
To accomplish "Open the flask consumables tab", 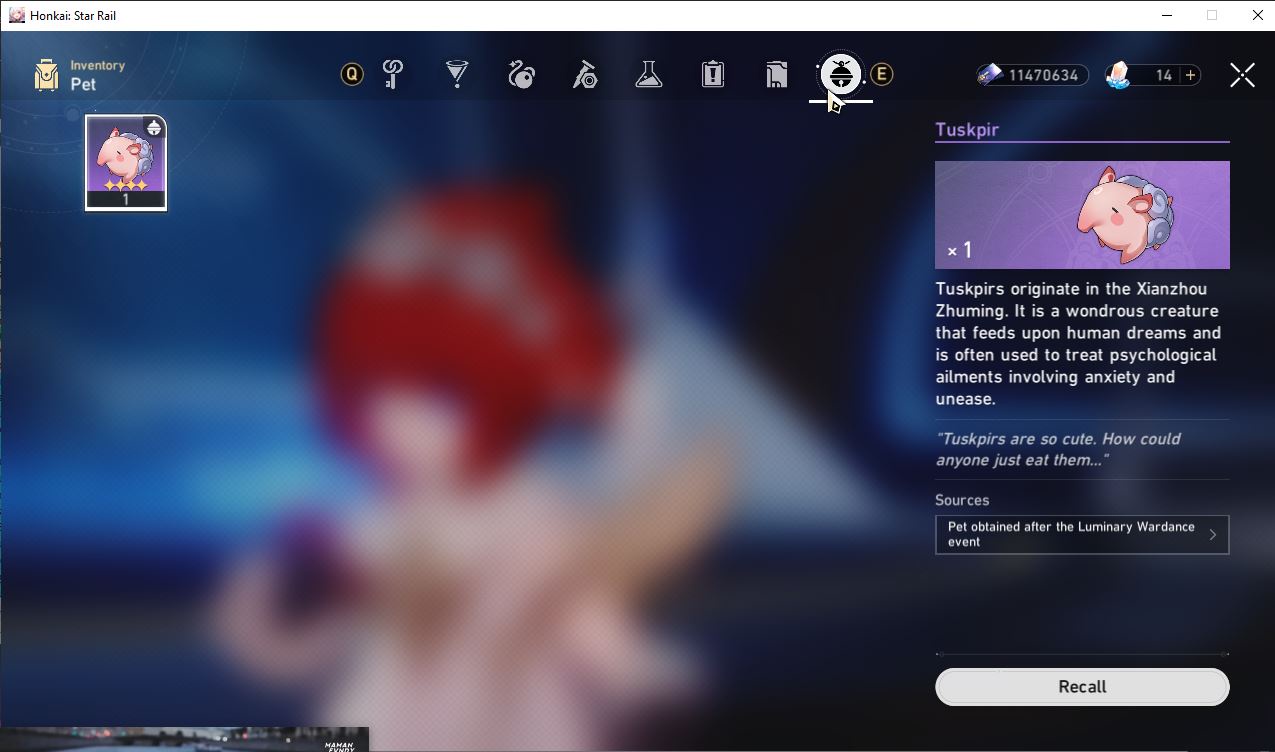I will pos(649,74).
